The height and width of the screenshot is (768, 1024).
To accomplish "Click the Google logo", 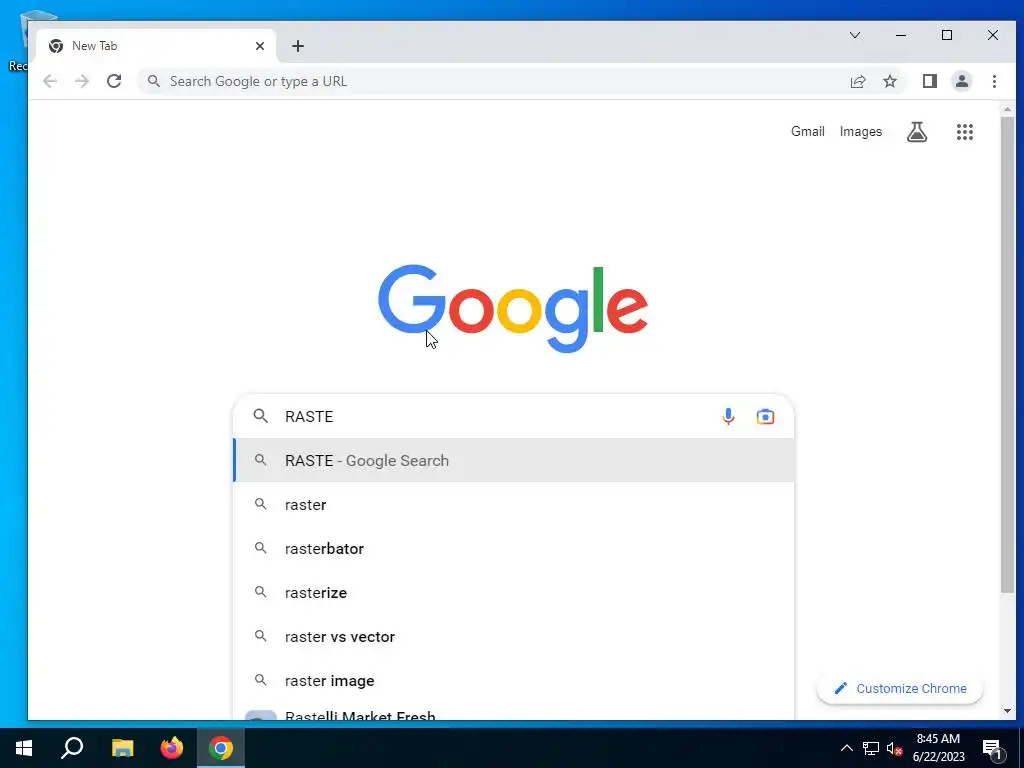I will (513, 308).
